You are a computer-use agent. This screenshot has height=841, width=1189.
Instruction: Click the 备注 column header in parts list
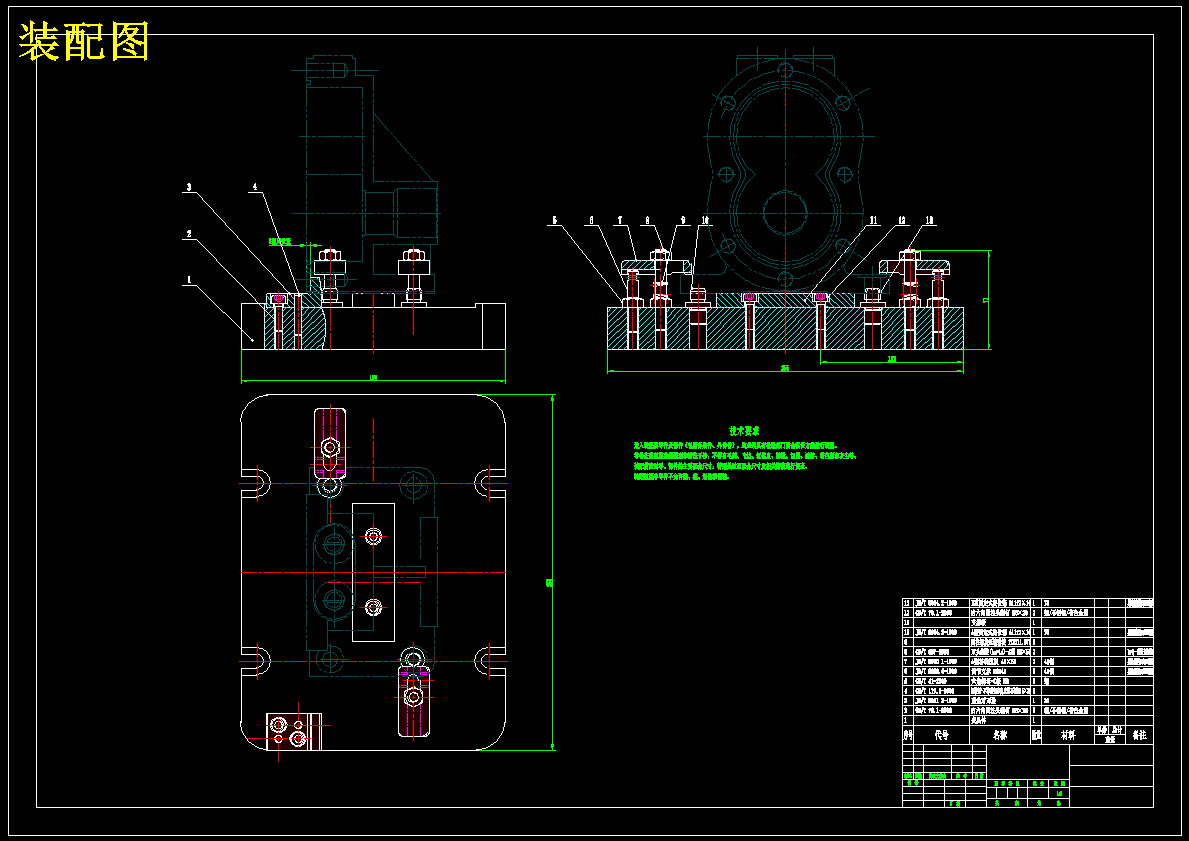click(1140, 735)
